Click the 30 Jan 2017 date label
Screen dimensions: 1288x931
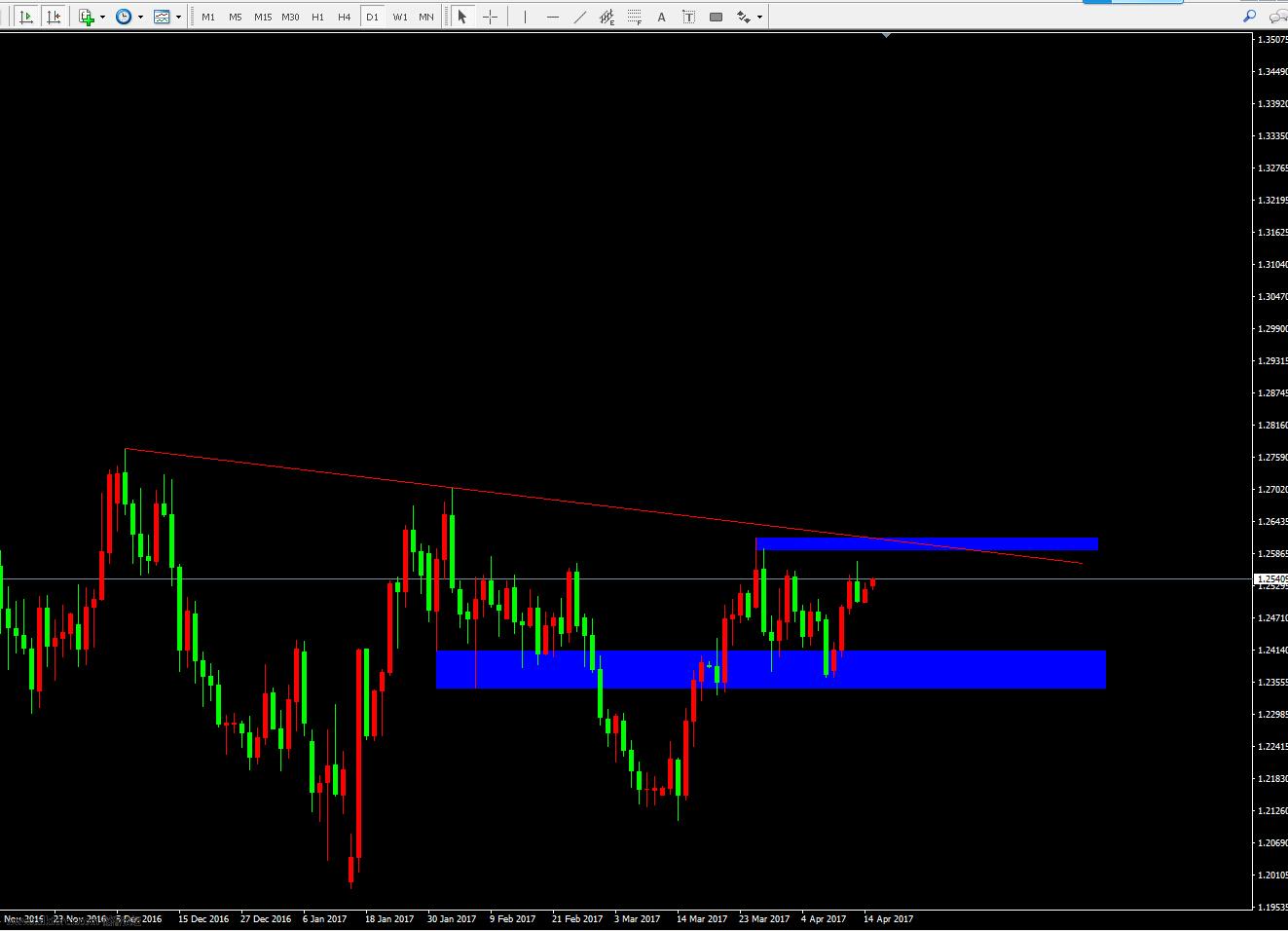pos(452,918)
